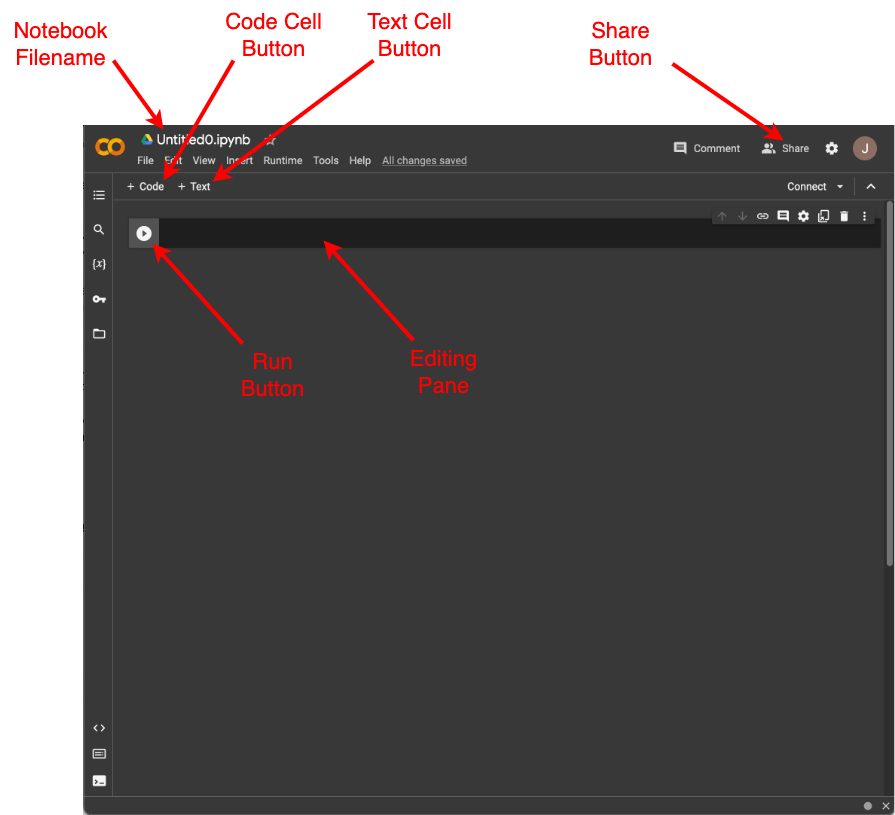Open the File menu
This screenshot has height=815, width=895.
click(x=145, y=160)
